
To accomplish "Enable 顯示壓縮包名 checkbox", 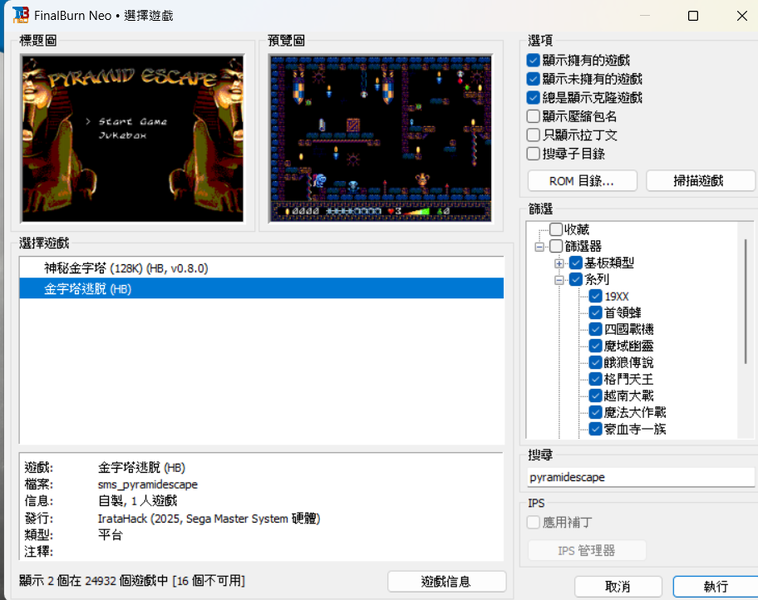I will click(x=533, y=117).
